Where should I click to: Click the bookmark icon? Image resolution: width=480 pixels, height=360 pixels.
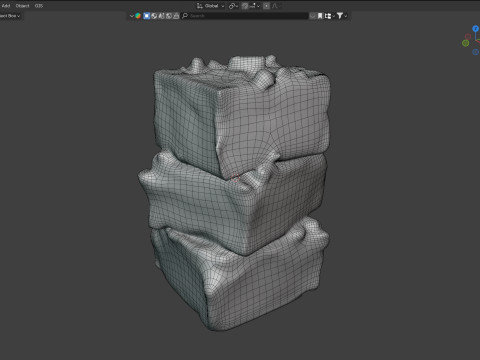coord(320,16)
